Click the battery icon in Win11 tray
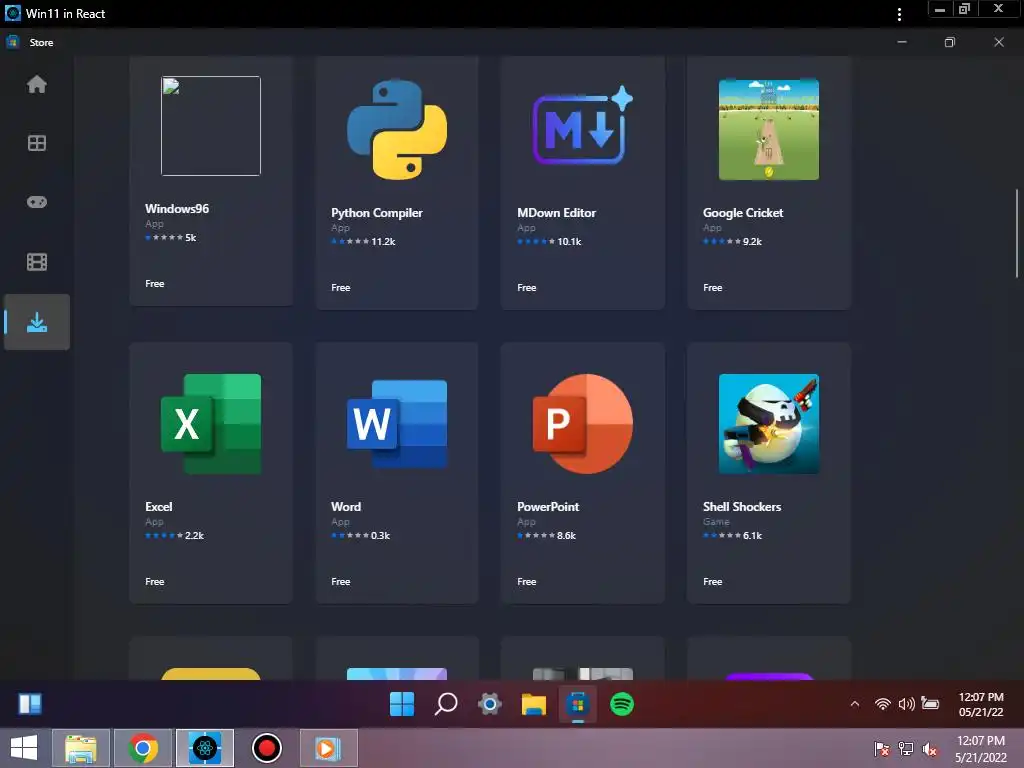The height and width of the screenshot is (768, 1024). tap(930, 703)
